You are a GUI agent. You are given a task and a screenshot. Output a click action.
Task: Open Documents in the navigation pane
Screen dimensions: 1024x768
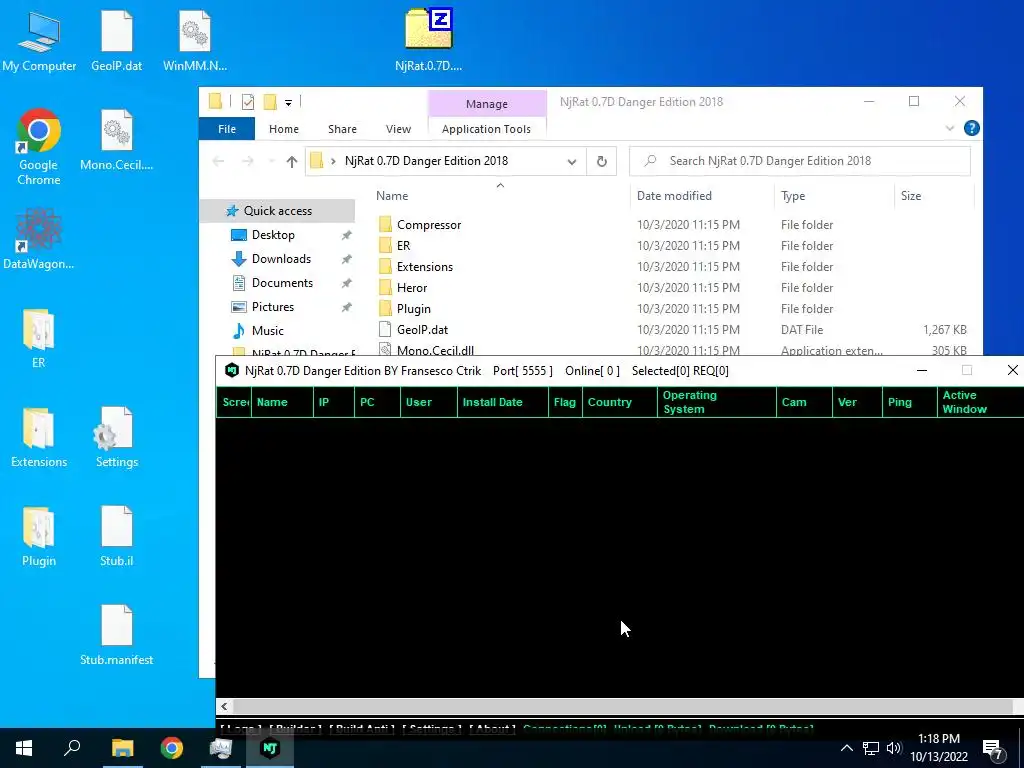coord(282,283)
